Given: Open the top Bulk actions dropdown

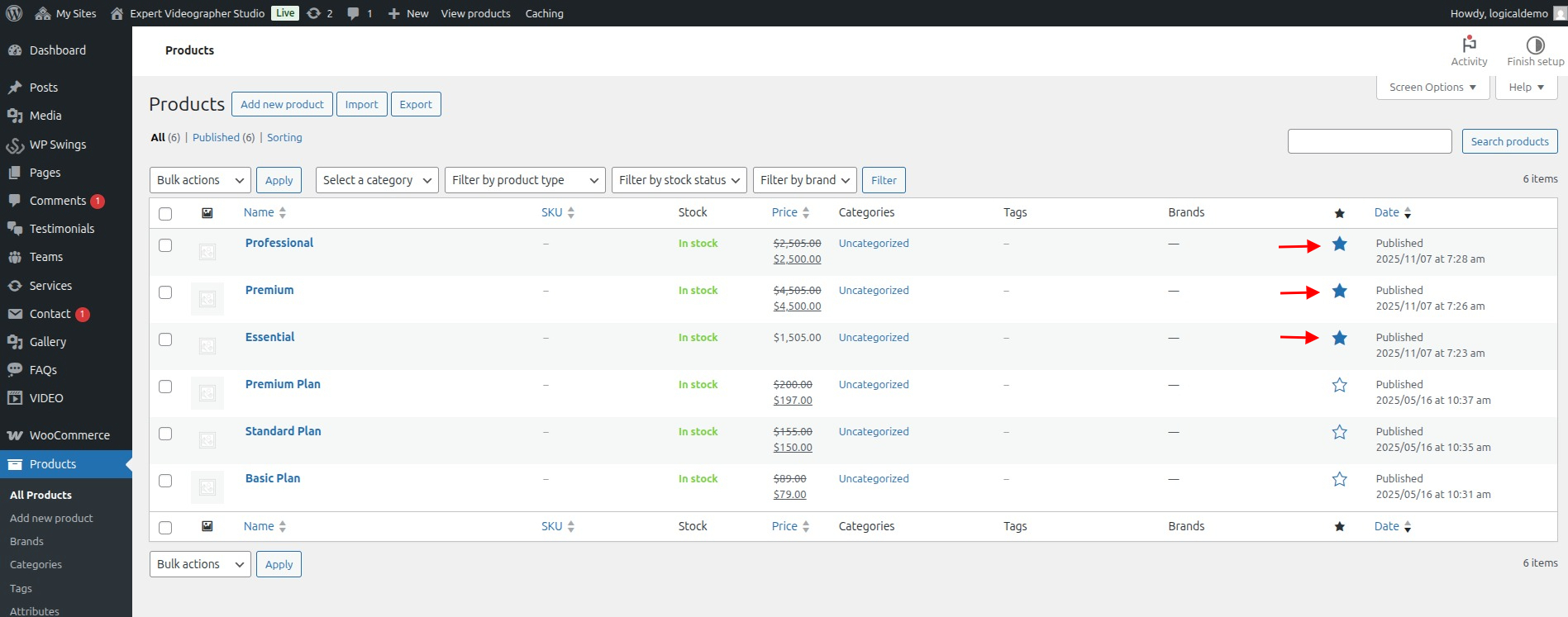Looking at the screenshot, I should point(200,180).
